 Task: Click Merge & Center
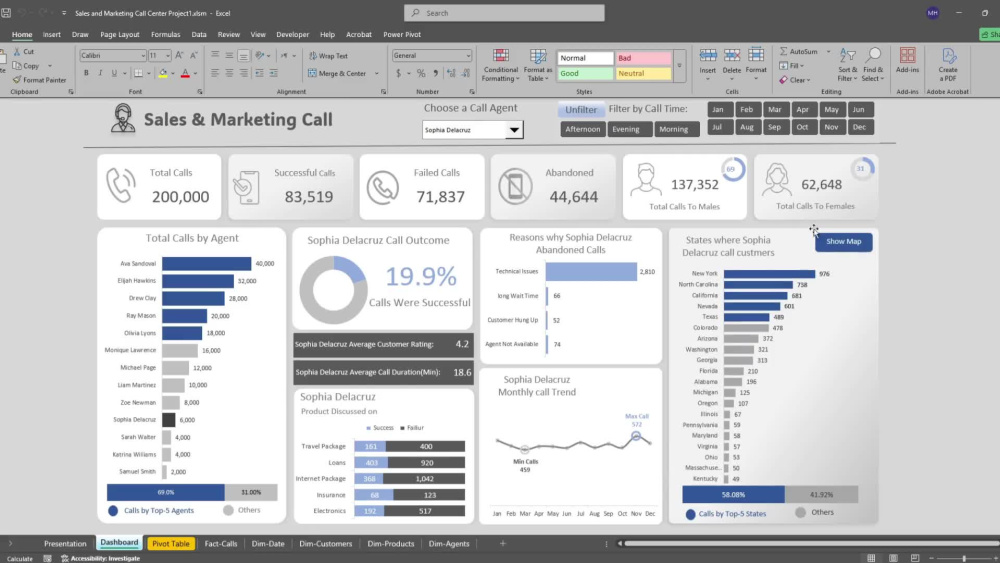338,73
